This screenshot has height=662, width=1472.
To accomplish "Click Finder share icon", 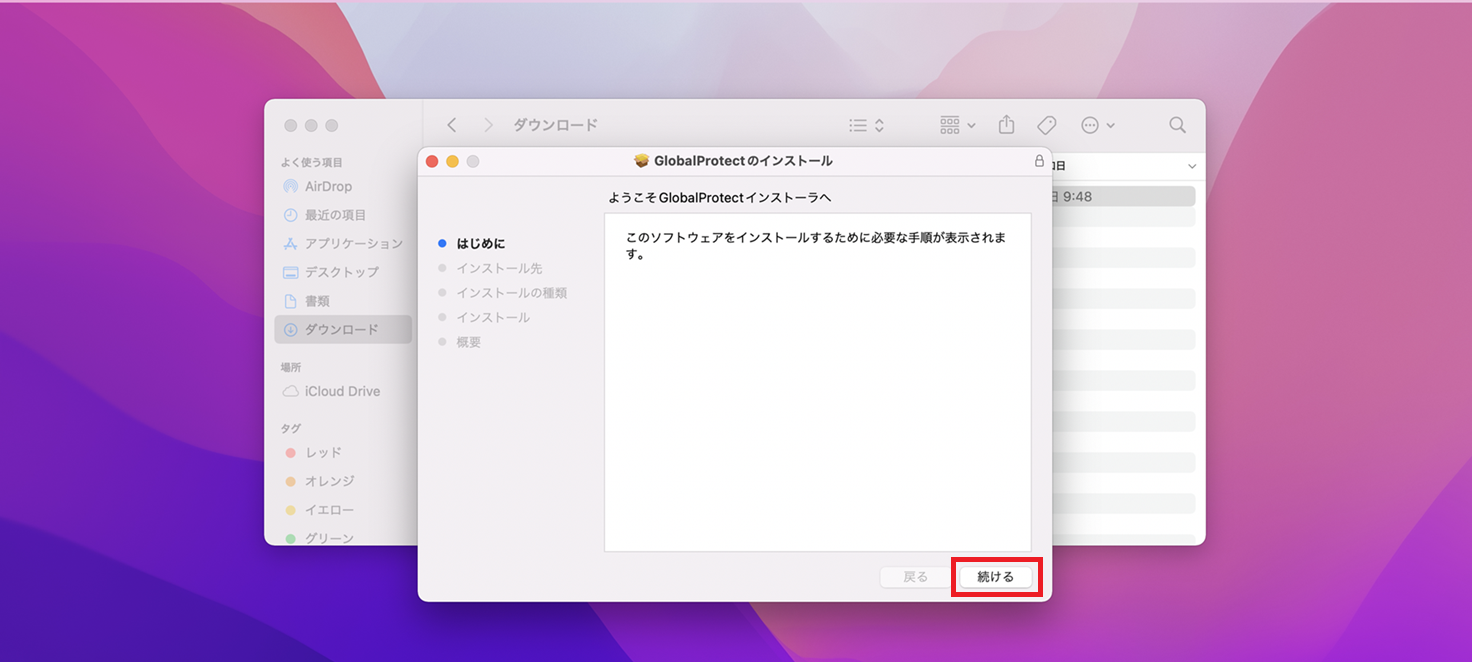I will pyautogui.click(x=1007, y=124).
